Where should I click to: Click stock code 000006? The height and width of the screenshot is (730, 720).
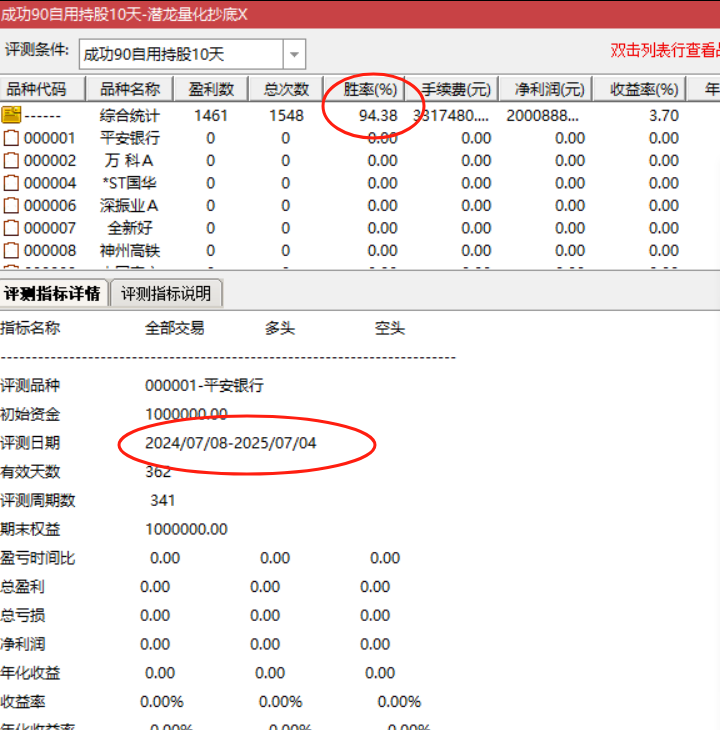pyautogui.click(x=50, y=205)
